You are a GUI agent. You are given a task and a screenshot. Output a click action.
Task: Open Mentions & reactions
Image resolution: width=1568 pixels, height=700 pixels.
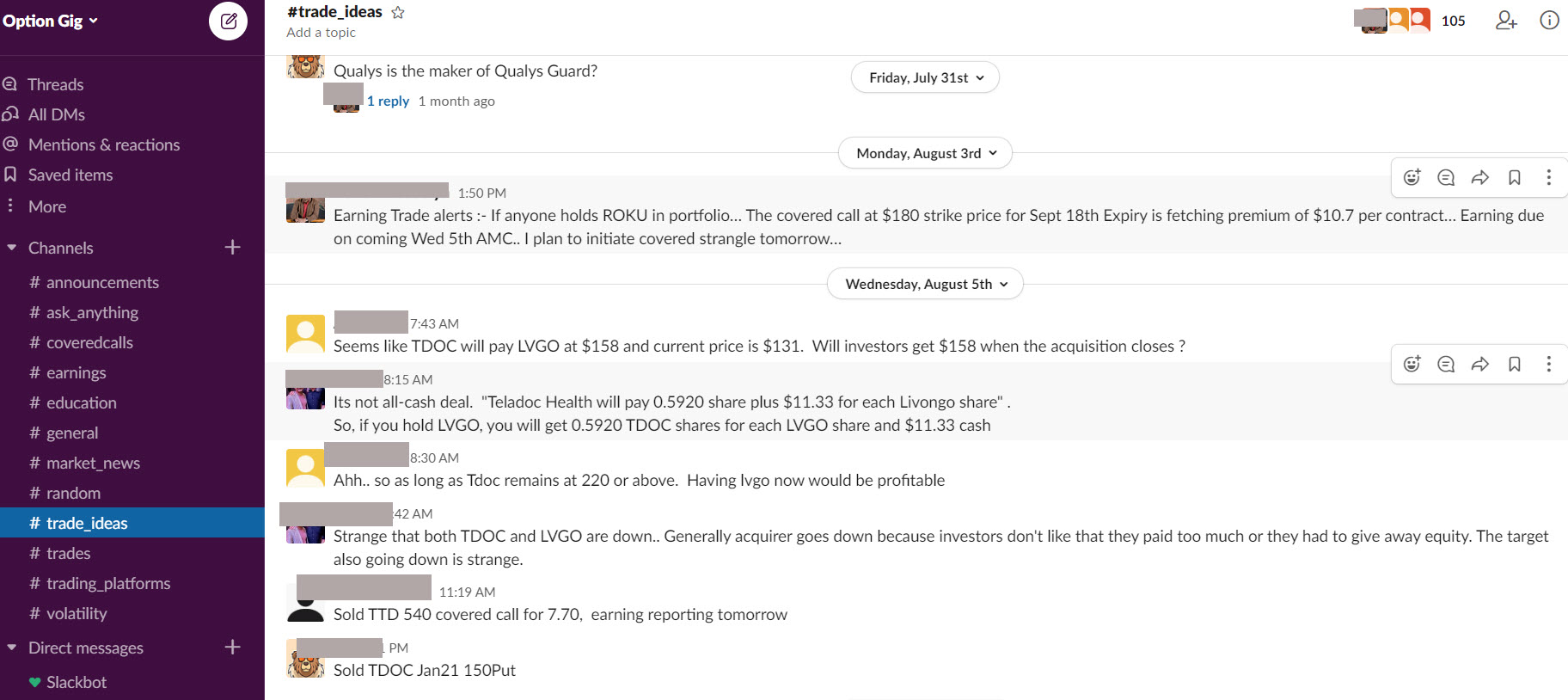coord(104,144)
